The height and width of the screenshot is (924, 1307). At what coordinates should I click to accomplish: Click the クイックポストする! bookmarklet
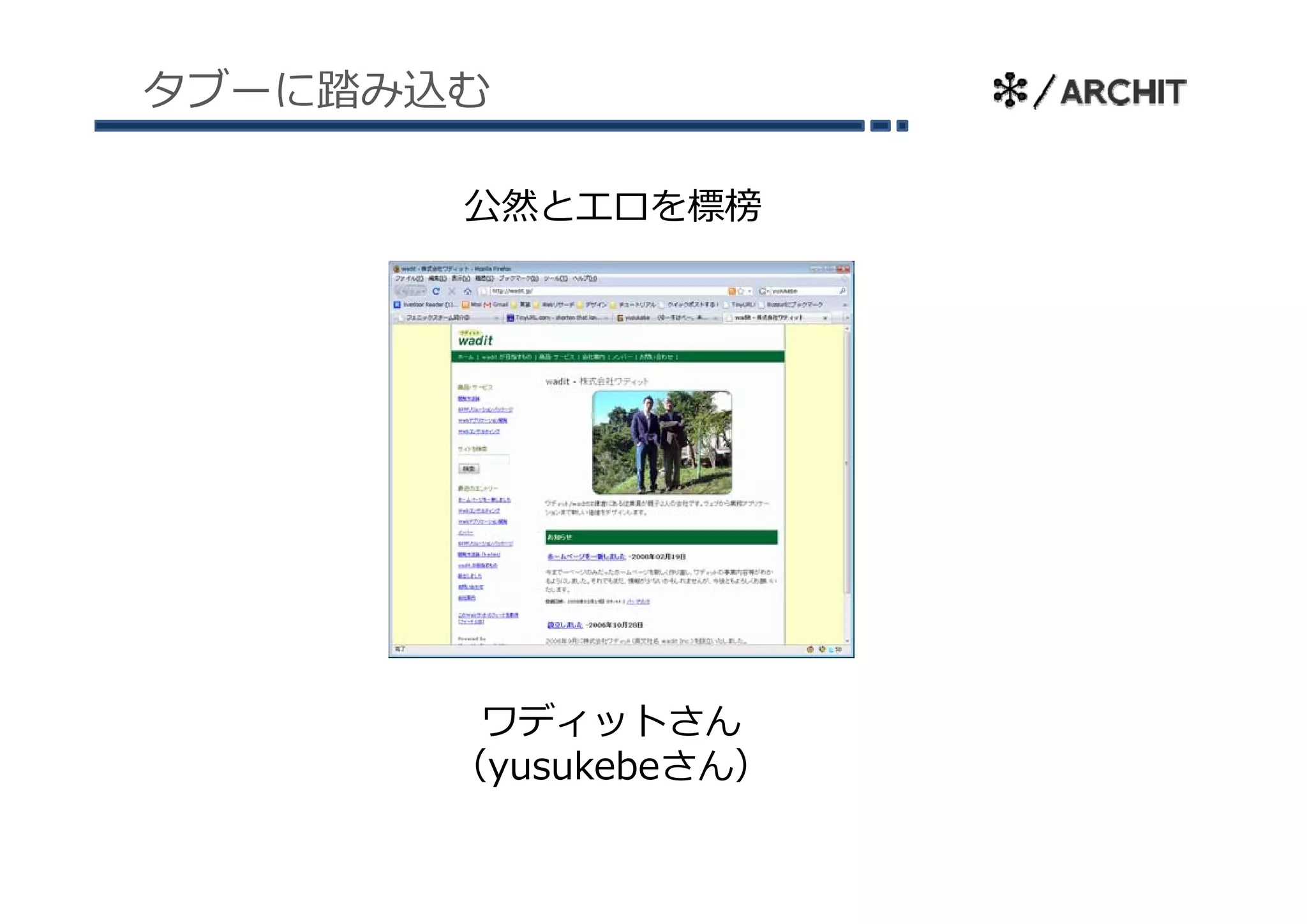point(689,304)
